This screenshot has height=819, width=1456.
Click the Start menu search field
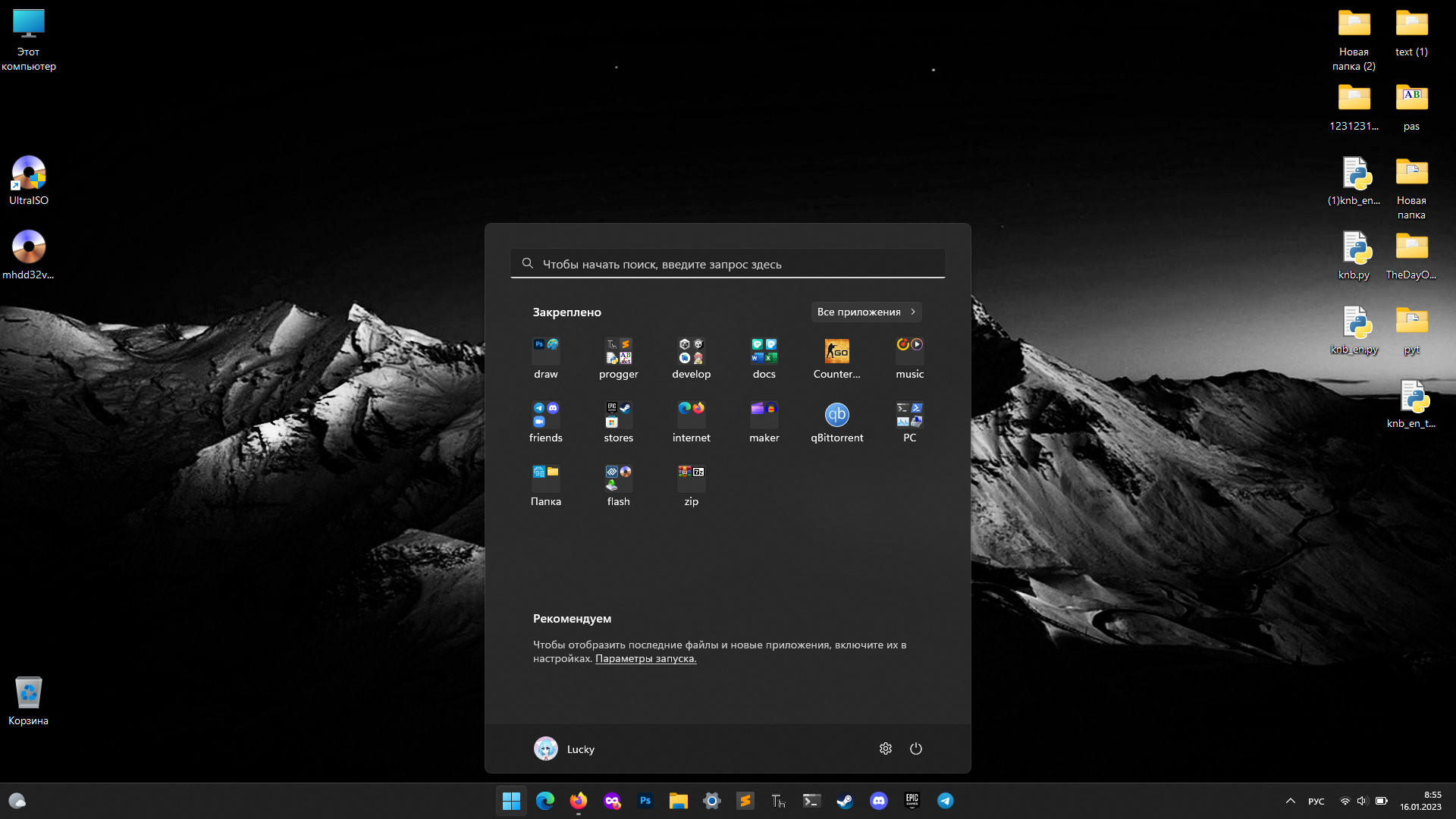(x=728, y=264)
